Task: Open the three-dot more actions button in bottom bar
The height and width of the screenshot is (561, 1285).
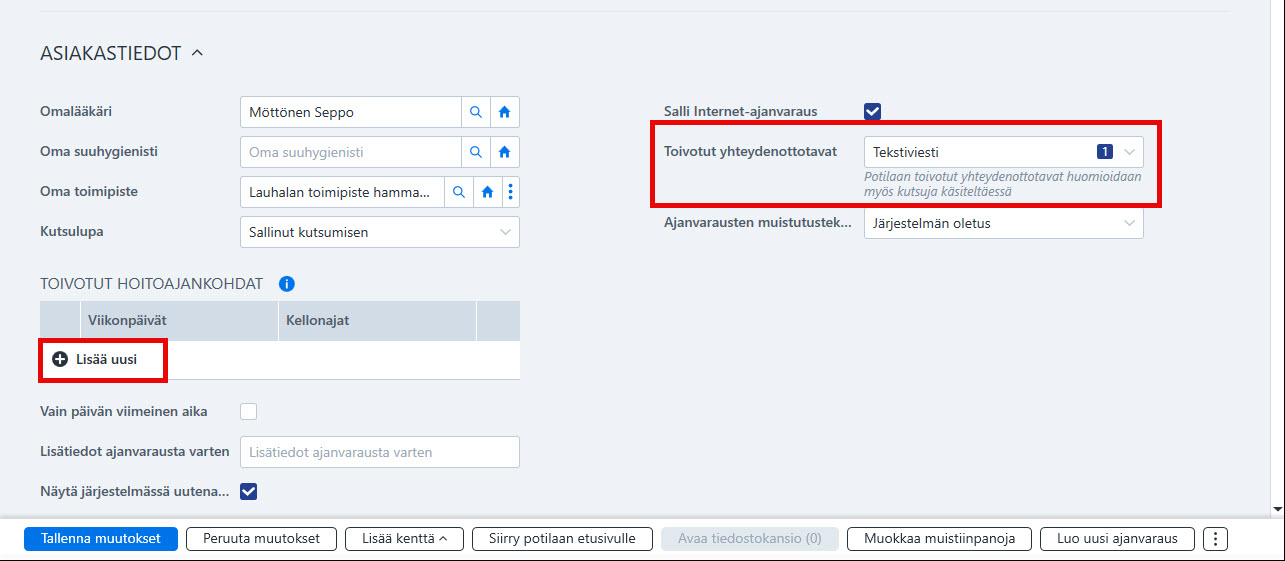Action: click(x=1215, y=538)
